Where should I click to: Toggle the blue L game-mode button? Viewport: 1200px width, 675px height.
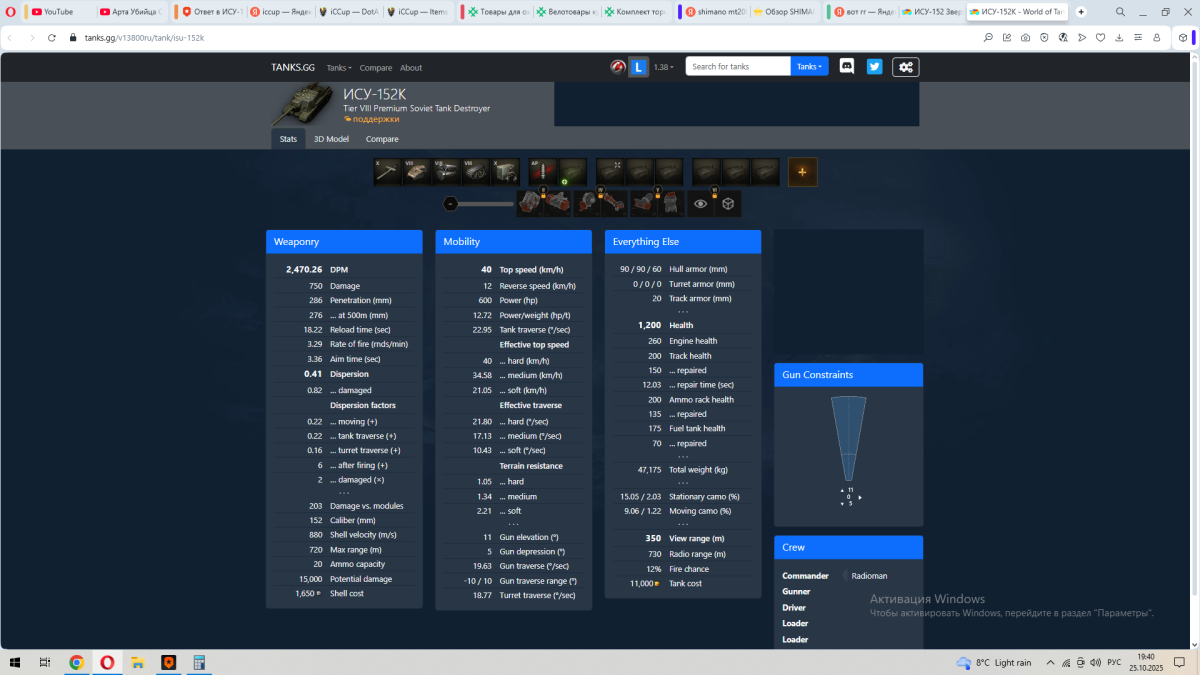click(x=640, y=67)
